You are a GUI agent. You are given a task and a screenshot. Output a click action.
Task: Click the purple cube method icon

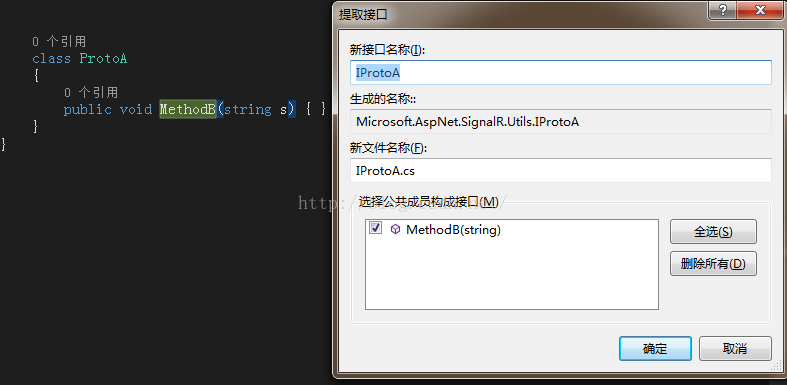point(396,229)
